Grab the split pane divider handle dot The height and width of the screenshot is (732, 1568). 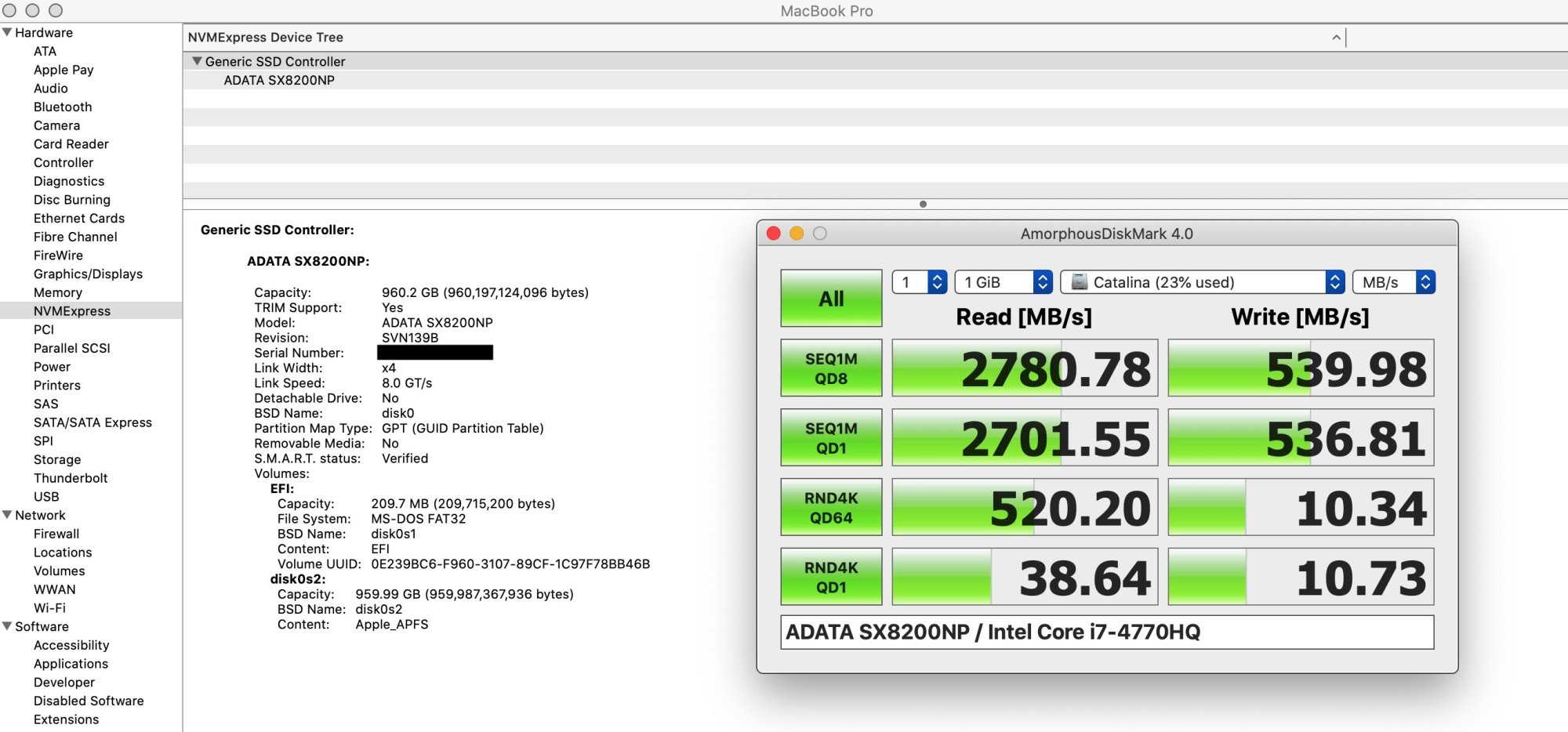[x=923, y=204]
